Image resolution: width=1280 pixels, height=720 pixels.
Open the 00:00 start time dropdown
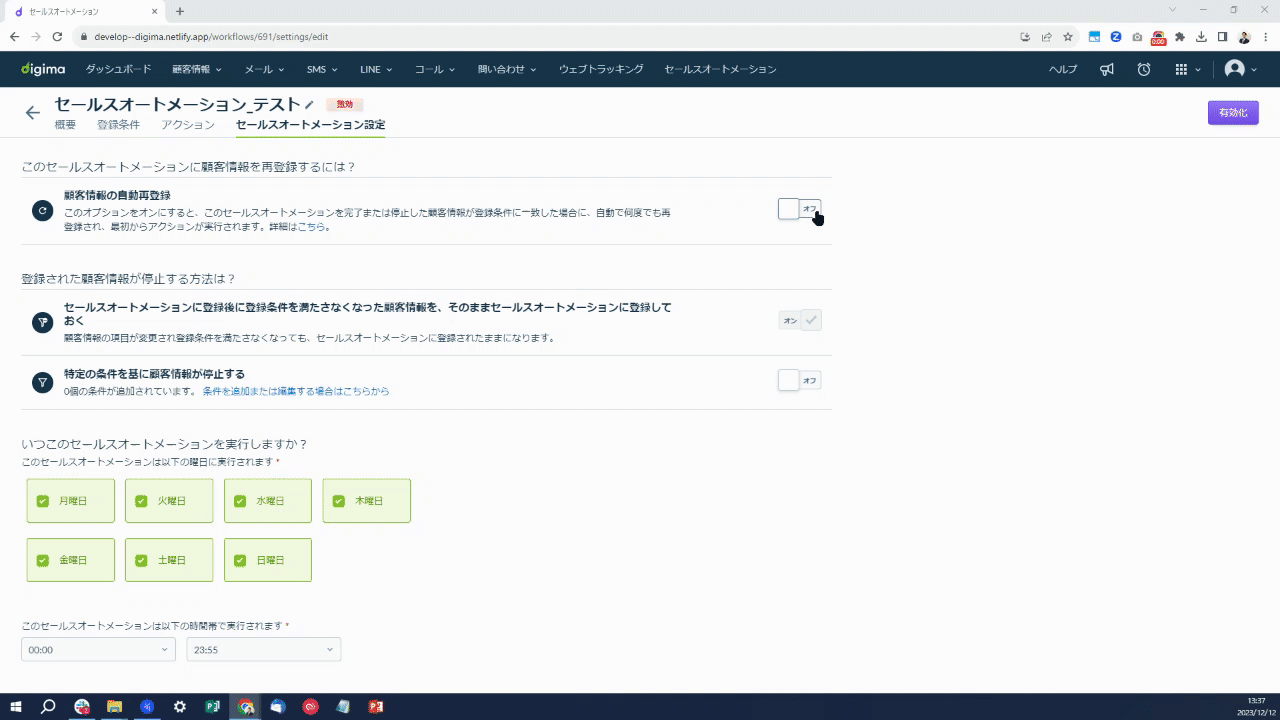click(99, 649)
